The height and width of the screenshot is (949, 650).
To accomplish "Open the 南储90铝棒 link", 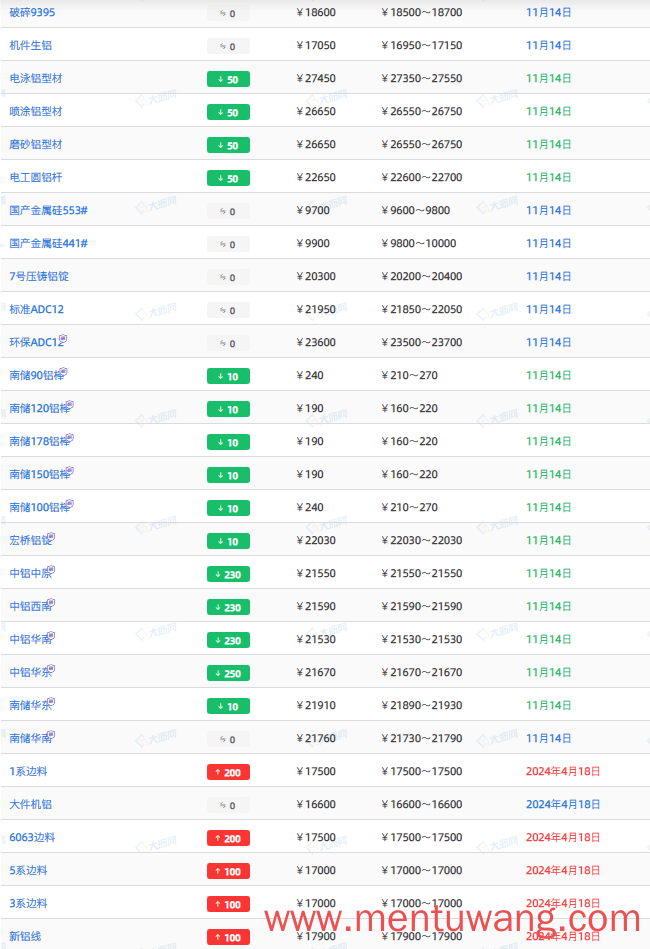I will (x=38, y=375).
